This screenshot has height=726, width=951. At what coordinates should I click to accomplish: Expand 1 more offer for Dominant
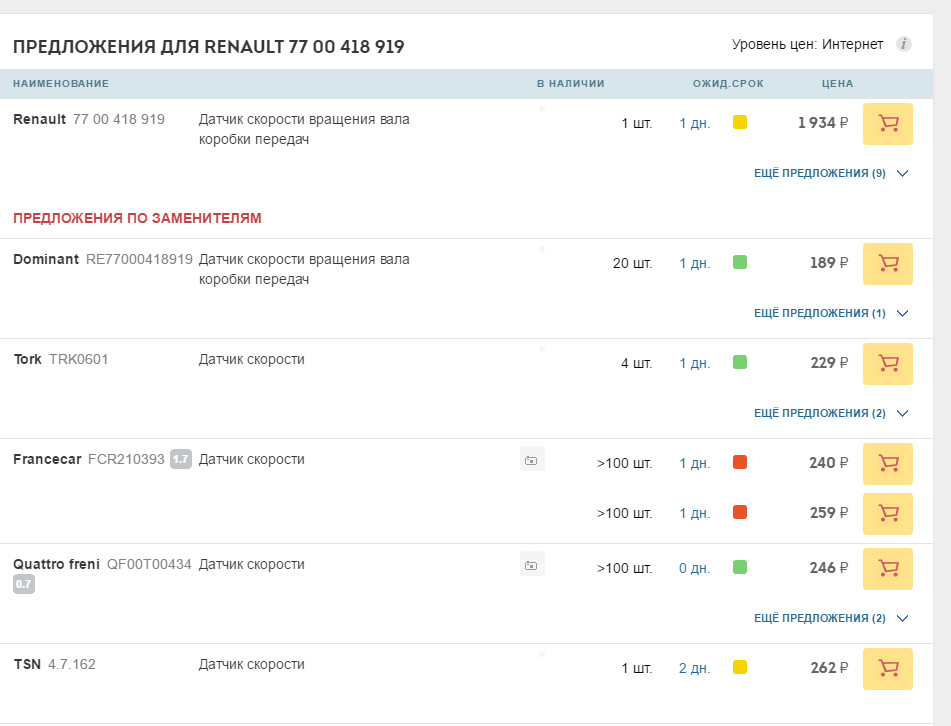pyautogui.click(x=830, y=313)
